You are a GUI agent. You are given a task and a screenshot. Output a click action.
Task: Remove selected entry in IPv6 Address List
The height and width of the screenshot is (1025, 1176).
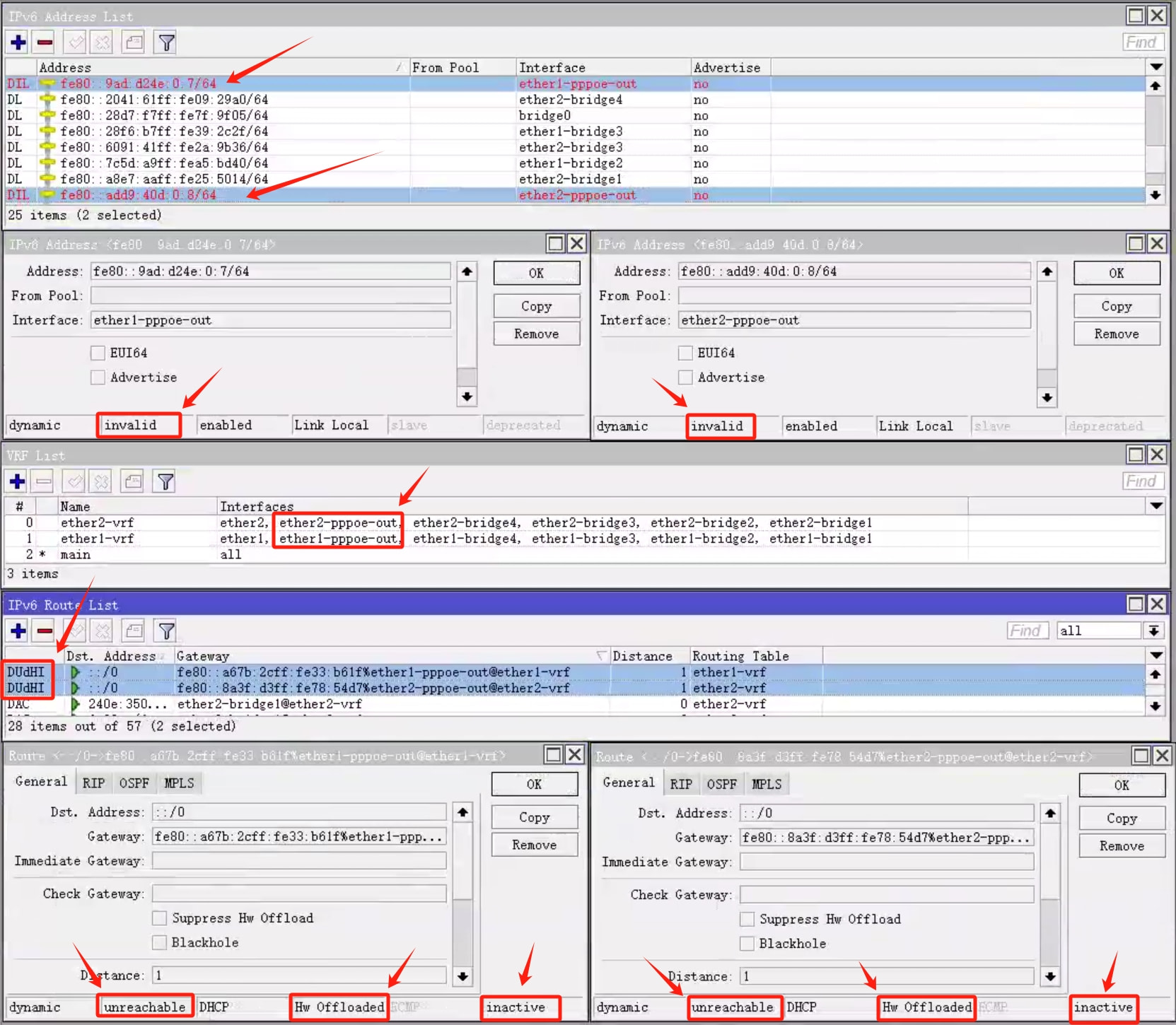[x=45, y=42]
